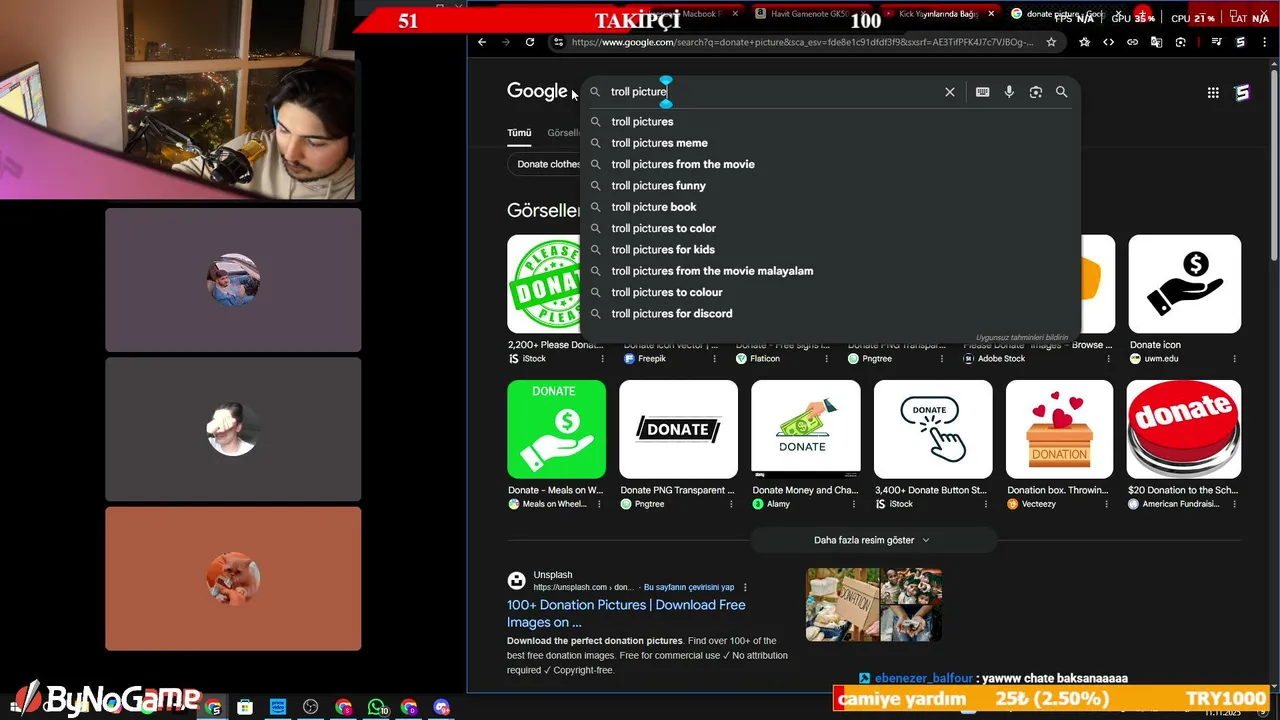Viewport: 1280px width, 720px height.
Task: Open red donate button thumbnail
Action: (1184, 429)
